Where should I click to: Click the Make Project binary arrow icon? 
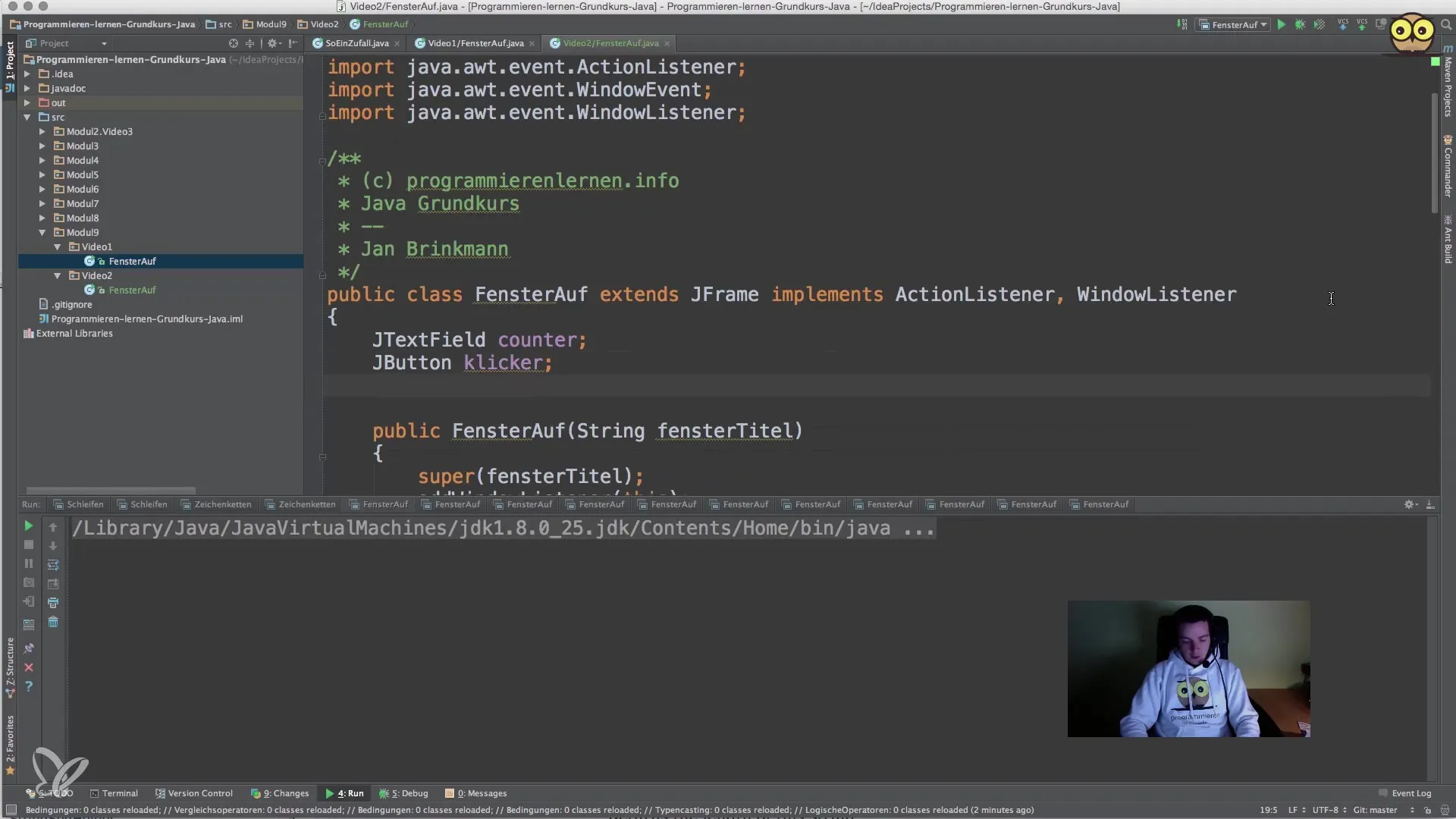click(x=1182, y=25)
